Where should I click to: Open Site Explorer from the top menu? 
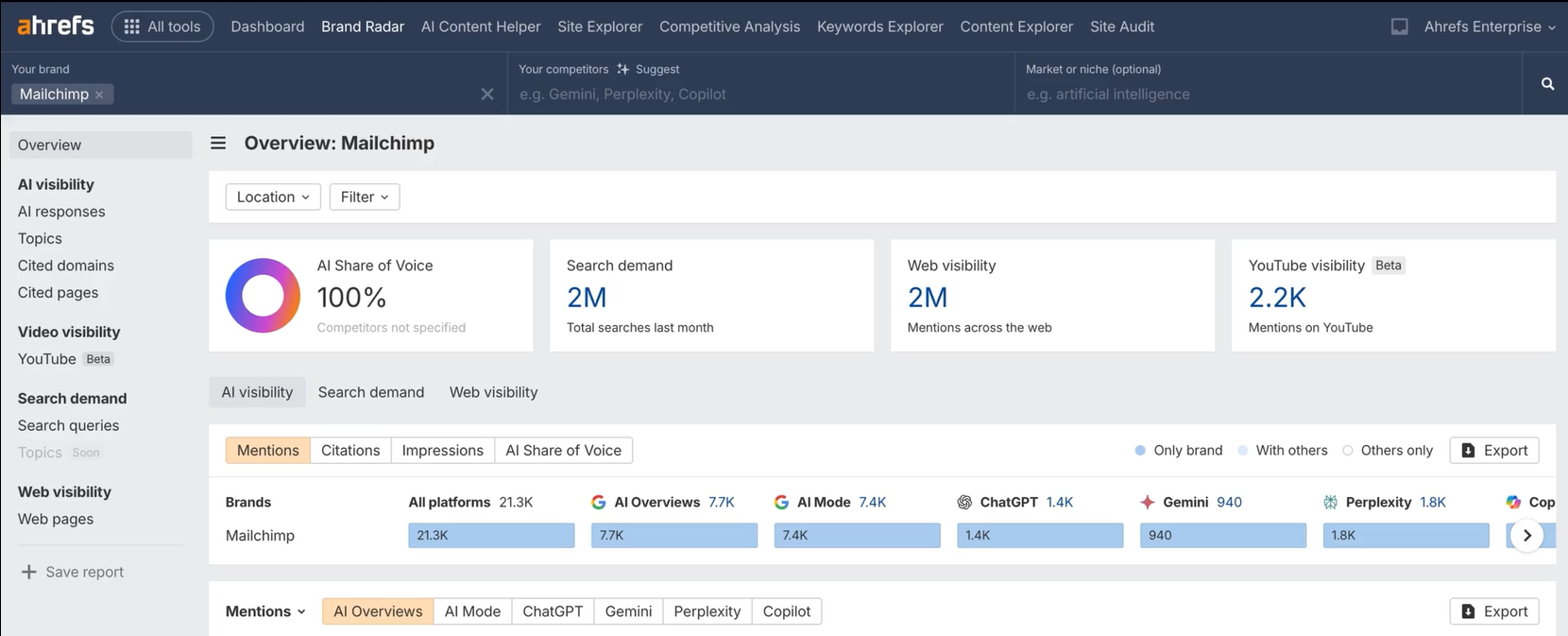pyautogui.click(x=600, y=26)
